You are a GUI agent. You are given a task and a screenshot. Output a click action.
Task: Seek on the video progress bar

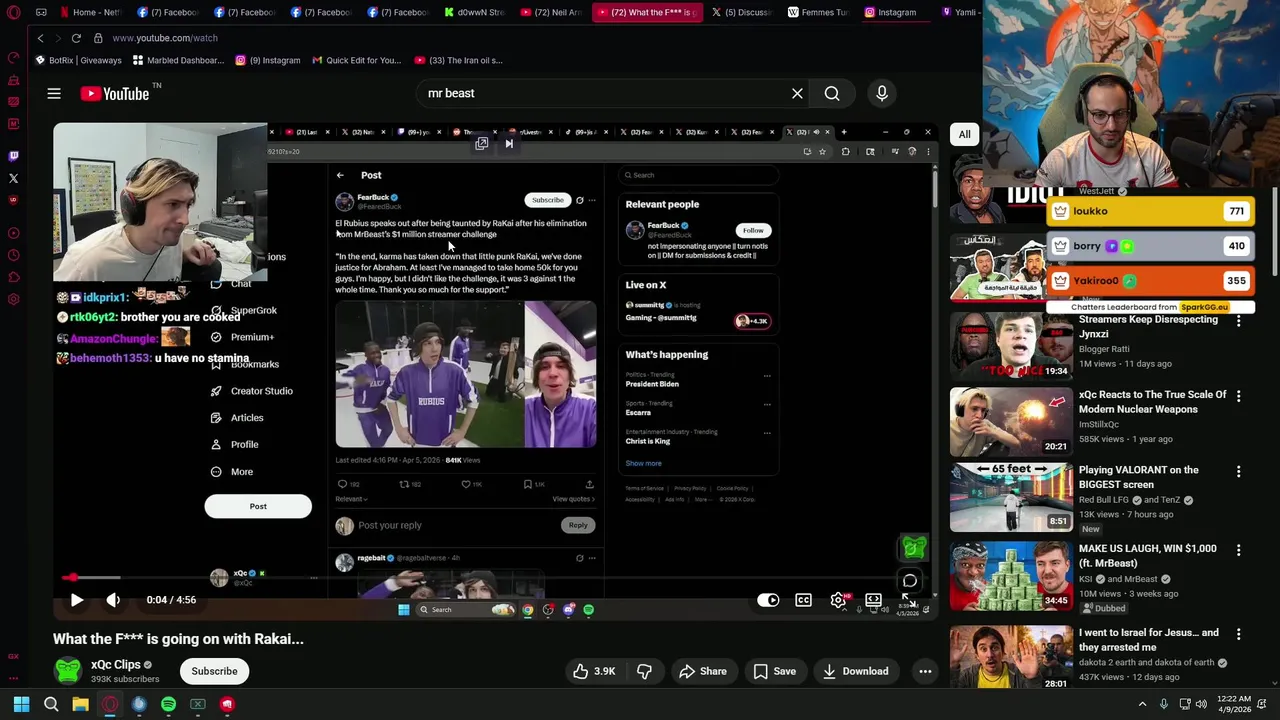click(495, 577)
